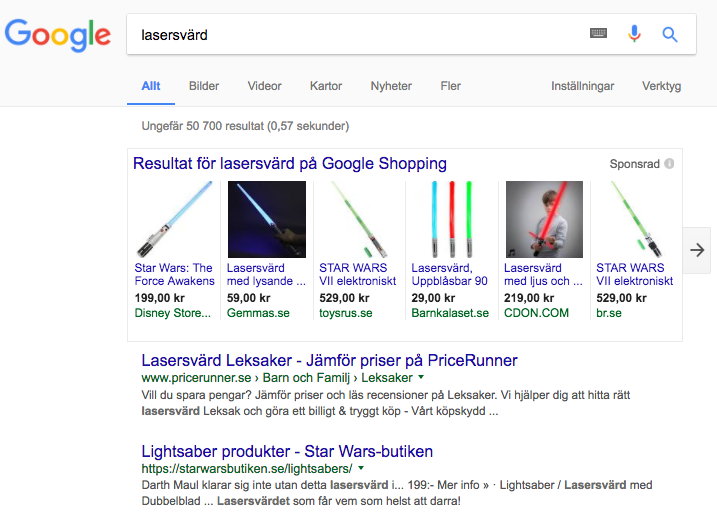Click the Sponsrad label
Viewport: 717px width, 523px height.
(x=634, y=164)
